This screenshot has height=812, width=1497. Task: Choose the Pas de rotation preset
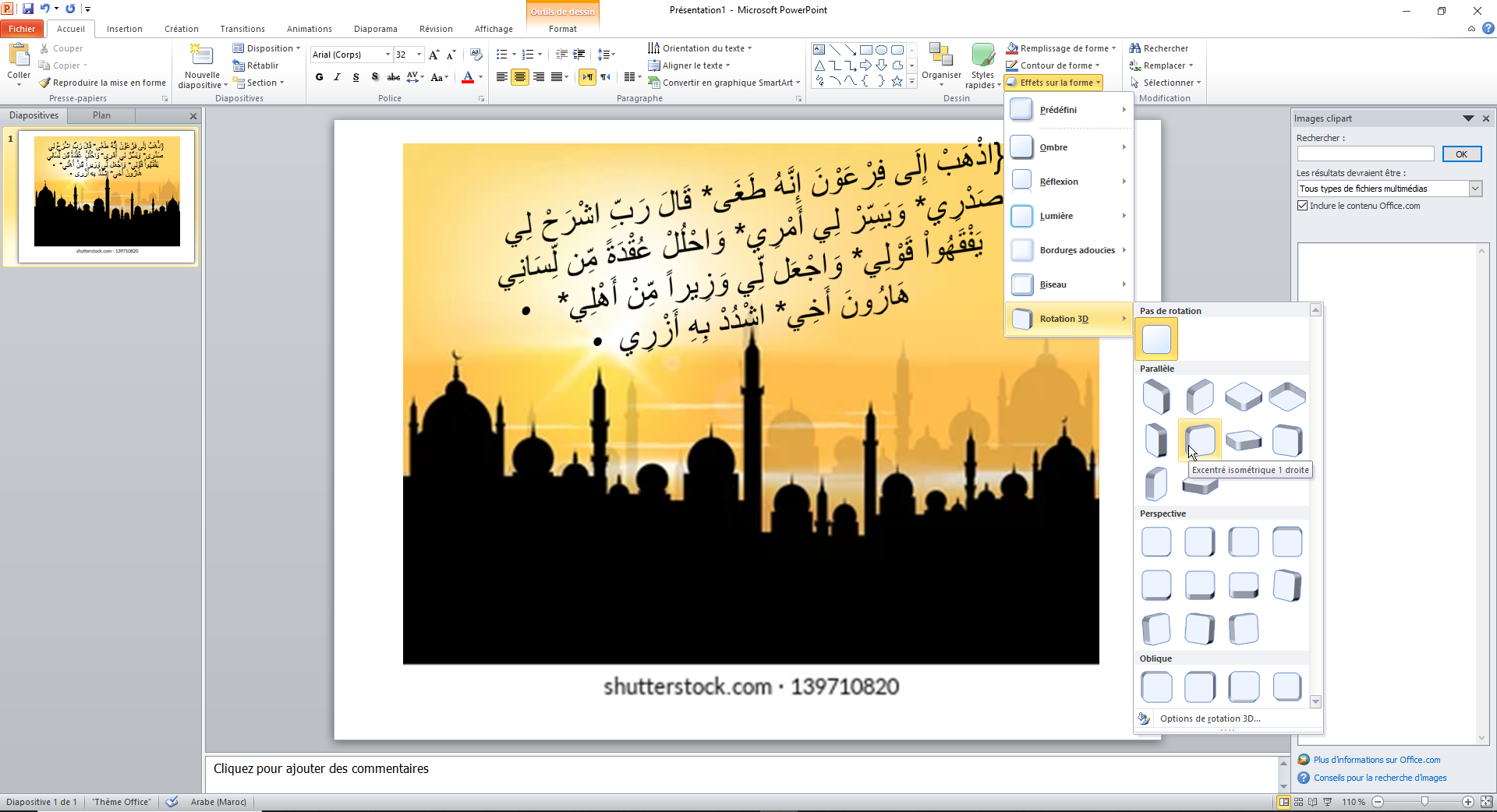point(1156,339)
